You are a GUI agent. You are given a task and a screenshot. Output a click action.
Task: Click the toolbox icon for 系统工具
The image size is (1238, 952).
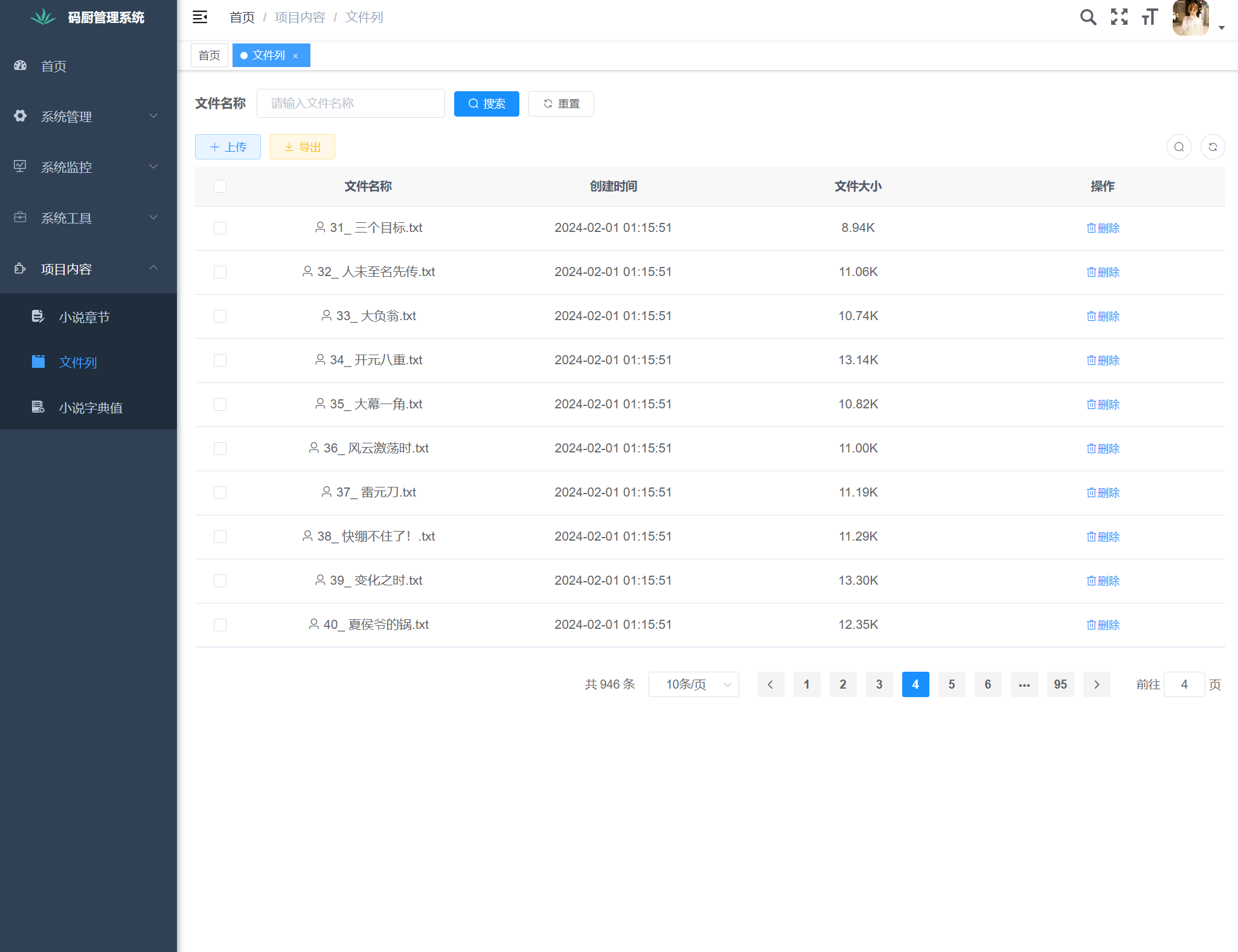21,217
